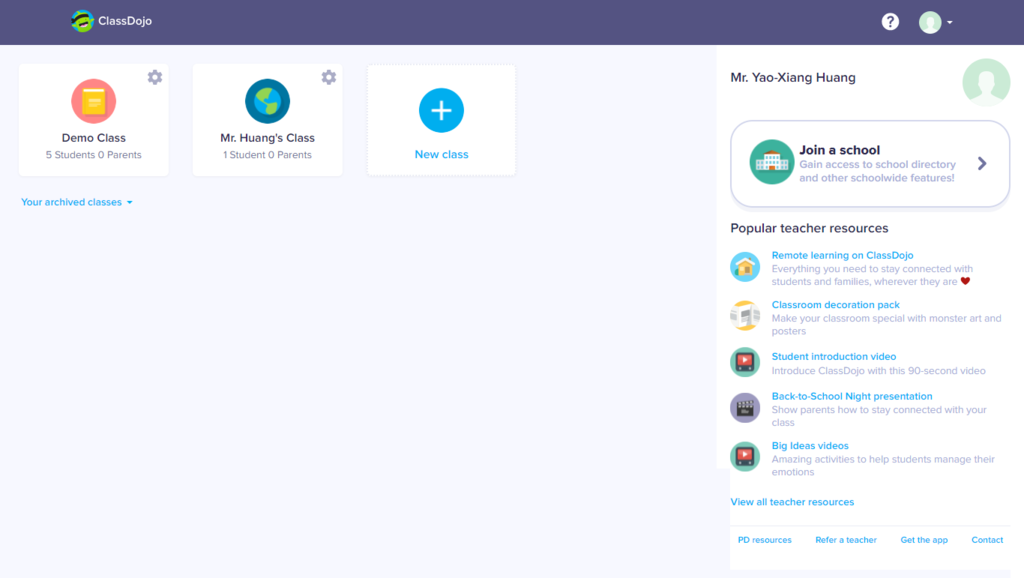Screen dimensions: 1024x578
Task: Click Get the app footer link
Action: (x=924, y=540)
